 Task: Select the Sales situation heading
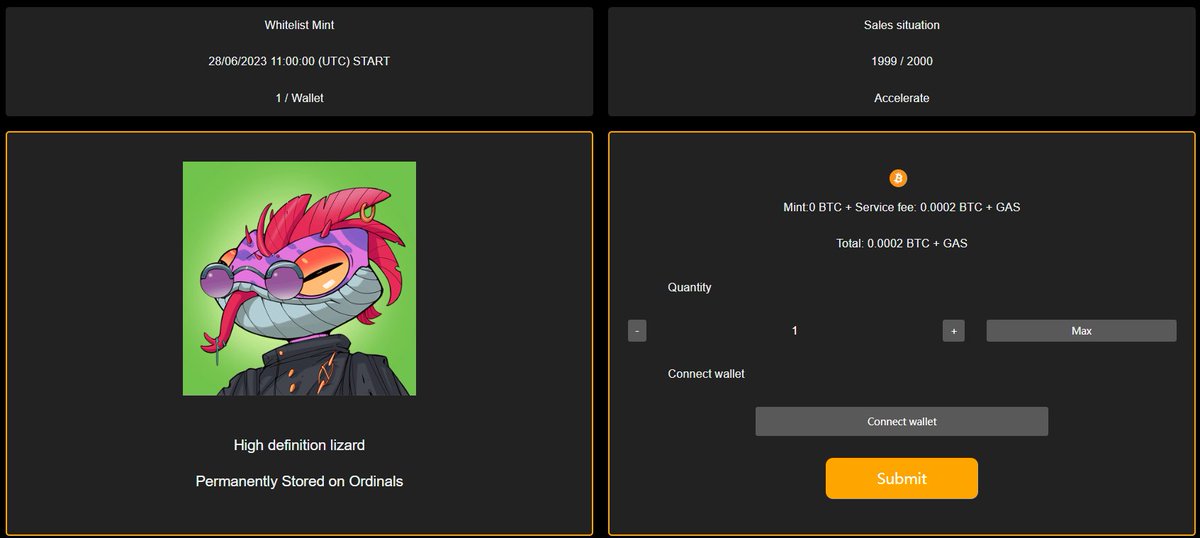pyautogui.click(x=901, y=24)
